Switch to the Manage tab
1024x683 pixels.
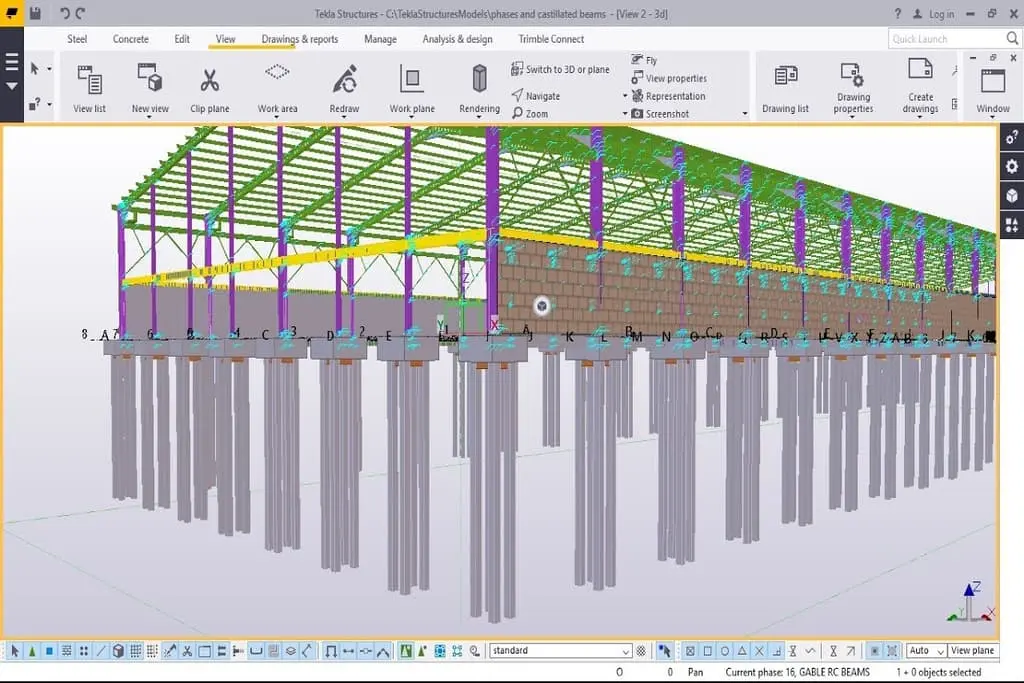pos(380,39)
